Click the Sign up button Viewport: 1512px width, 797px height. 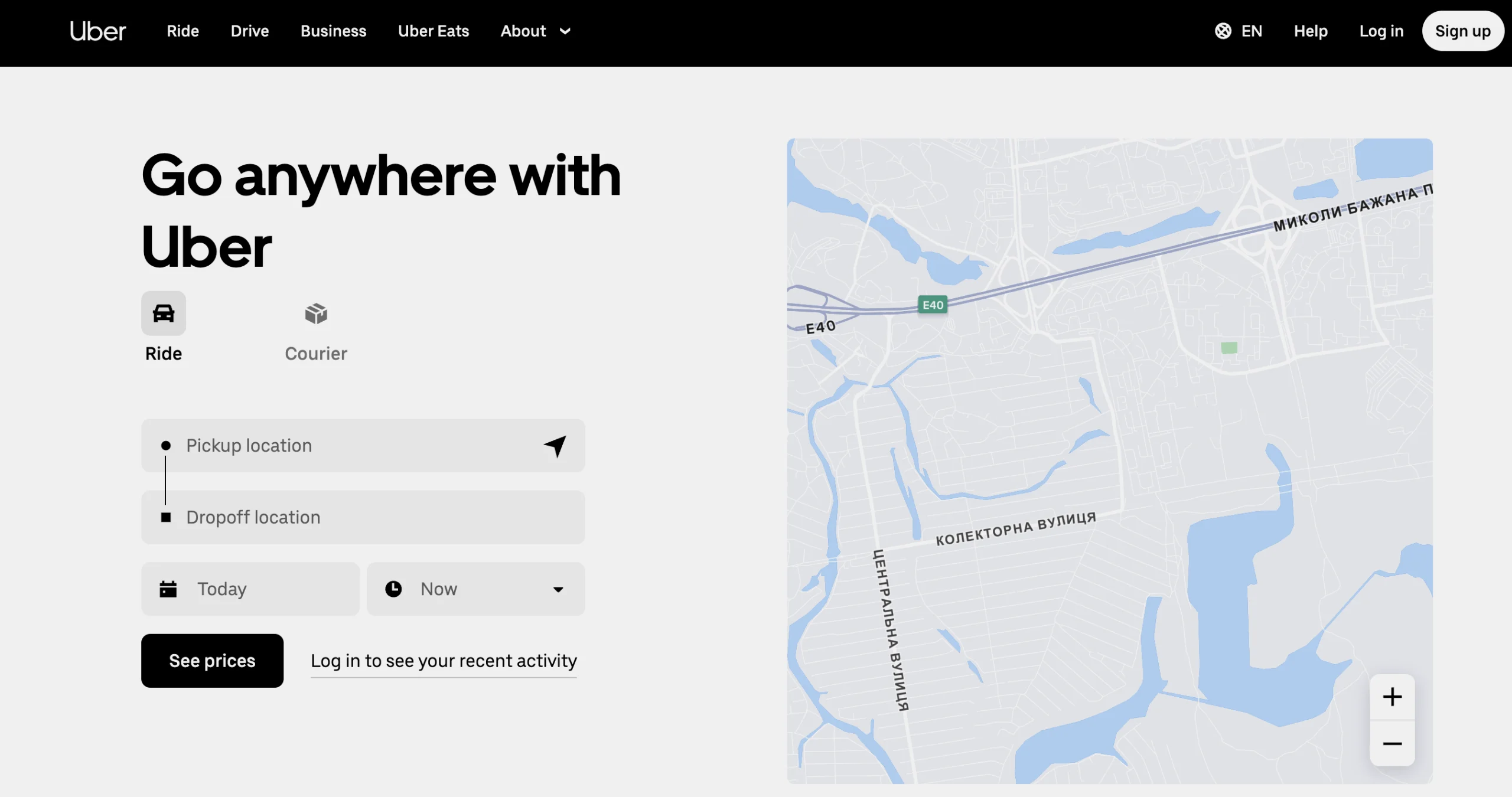point(1462,31)
